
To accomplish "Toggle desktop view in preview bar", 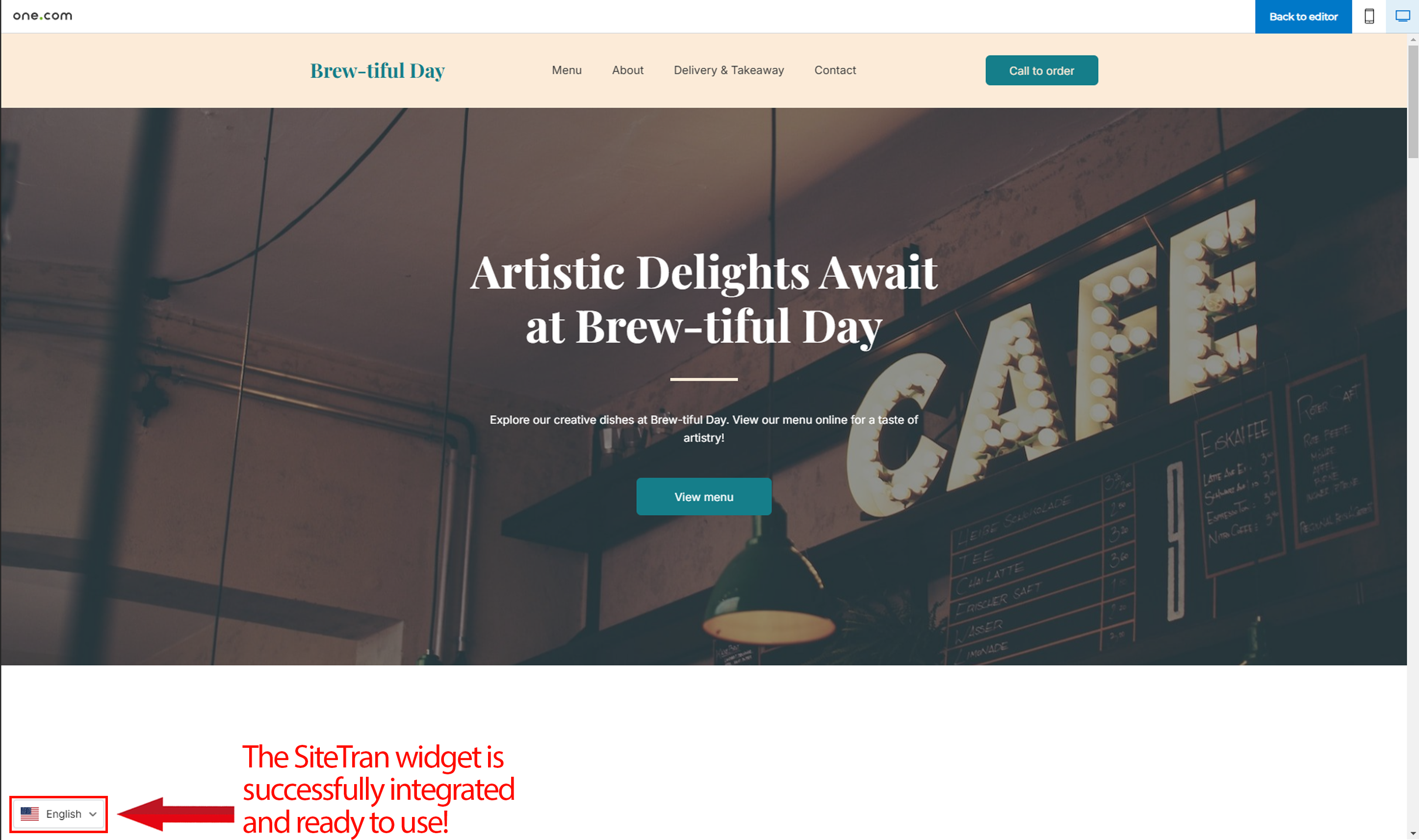I will coord(1402,16).
